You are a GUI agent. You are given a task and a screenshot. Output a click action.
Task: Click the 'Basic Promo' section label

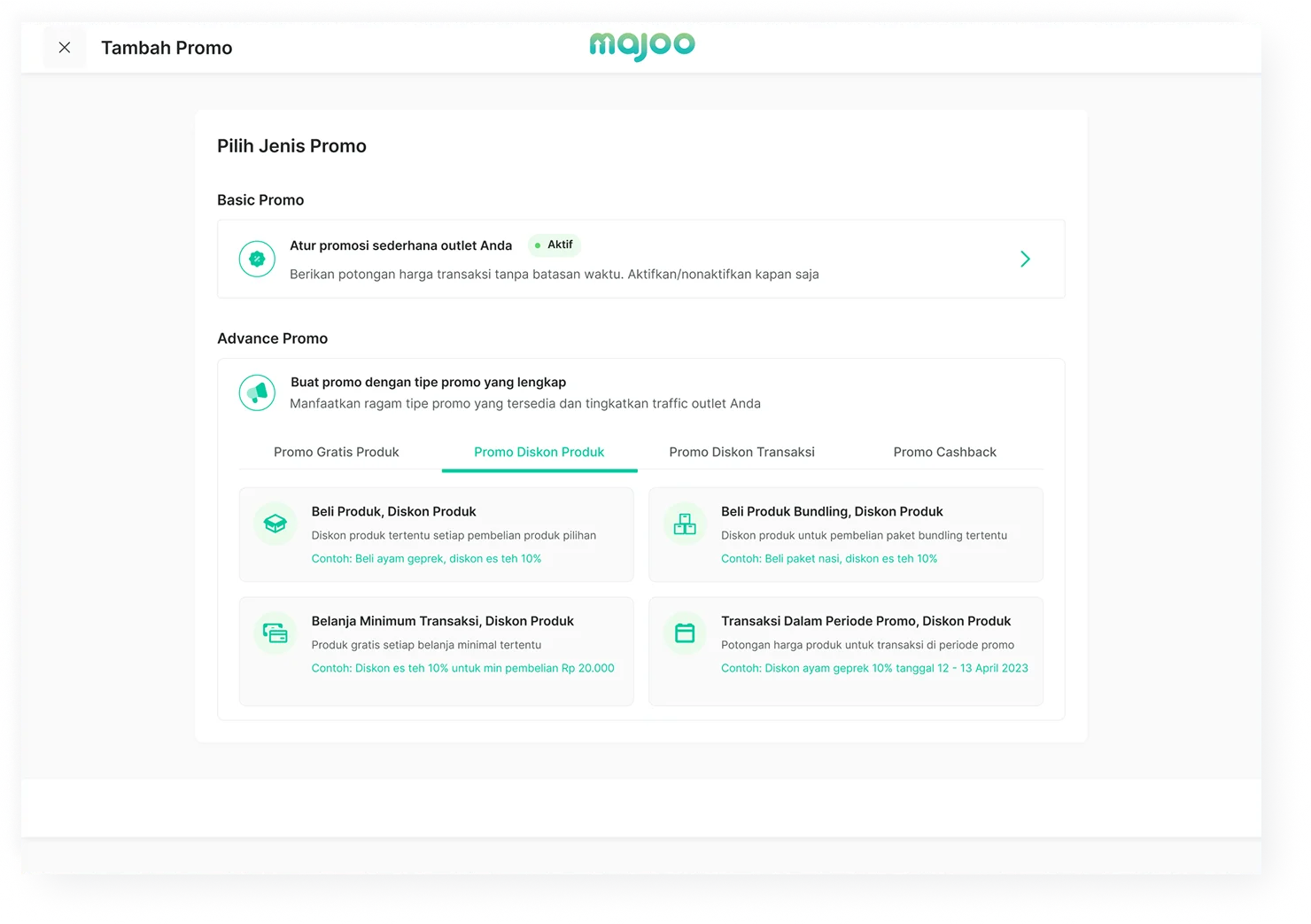[x=260, y=200]
